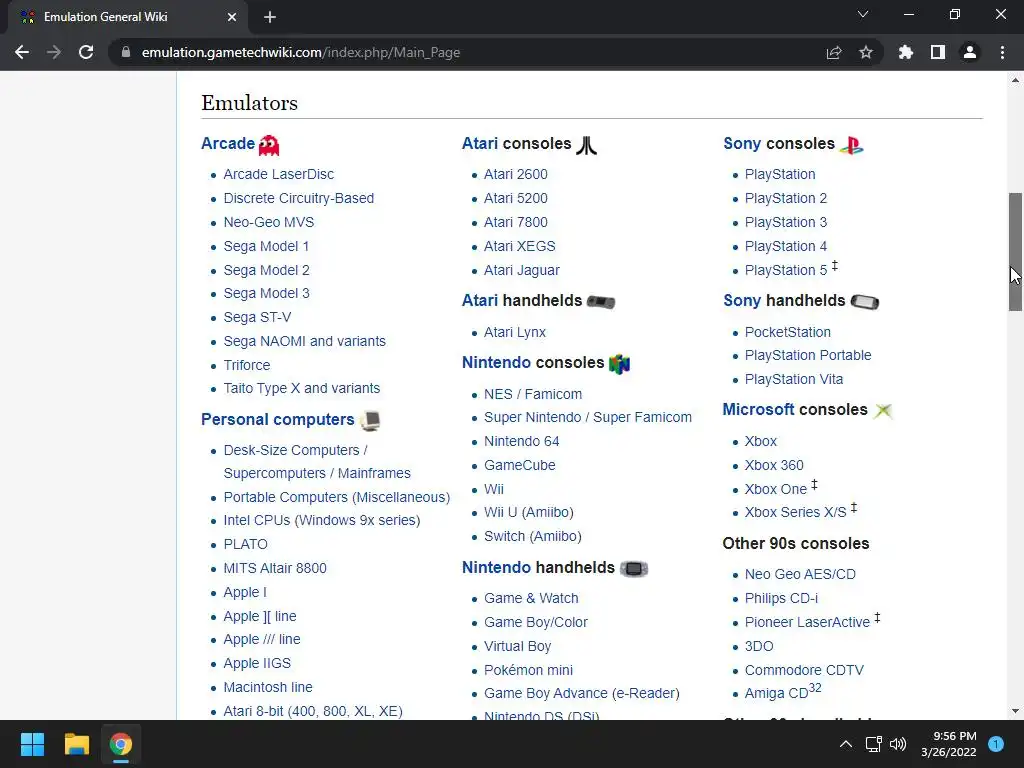Click the scrollbar up arrow
The image size is (1024, 768).
(x=1015, y=80)
